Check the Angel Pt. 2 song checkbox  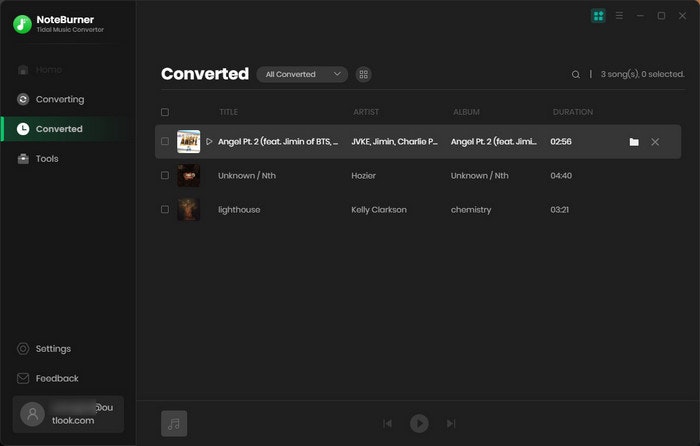coord(165,142)
